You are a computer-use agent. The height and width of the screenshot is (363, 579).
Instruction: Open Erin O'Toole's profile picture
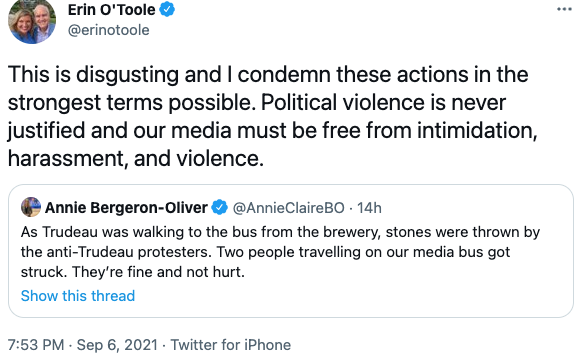[32, 21]
